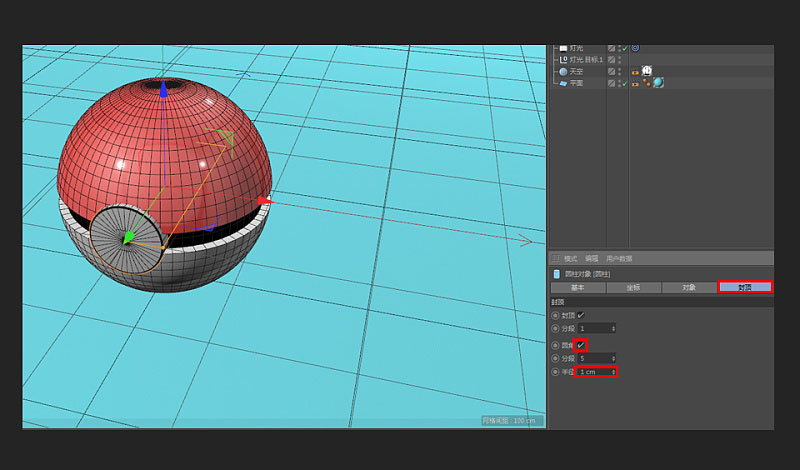Open the 模式 mode menu
800x470 pixels.
pyautogui.click(x=571, y=258)
